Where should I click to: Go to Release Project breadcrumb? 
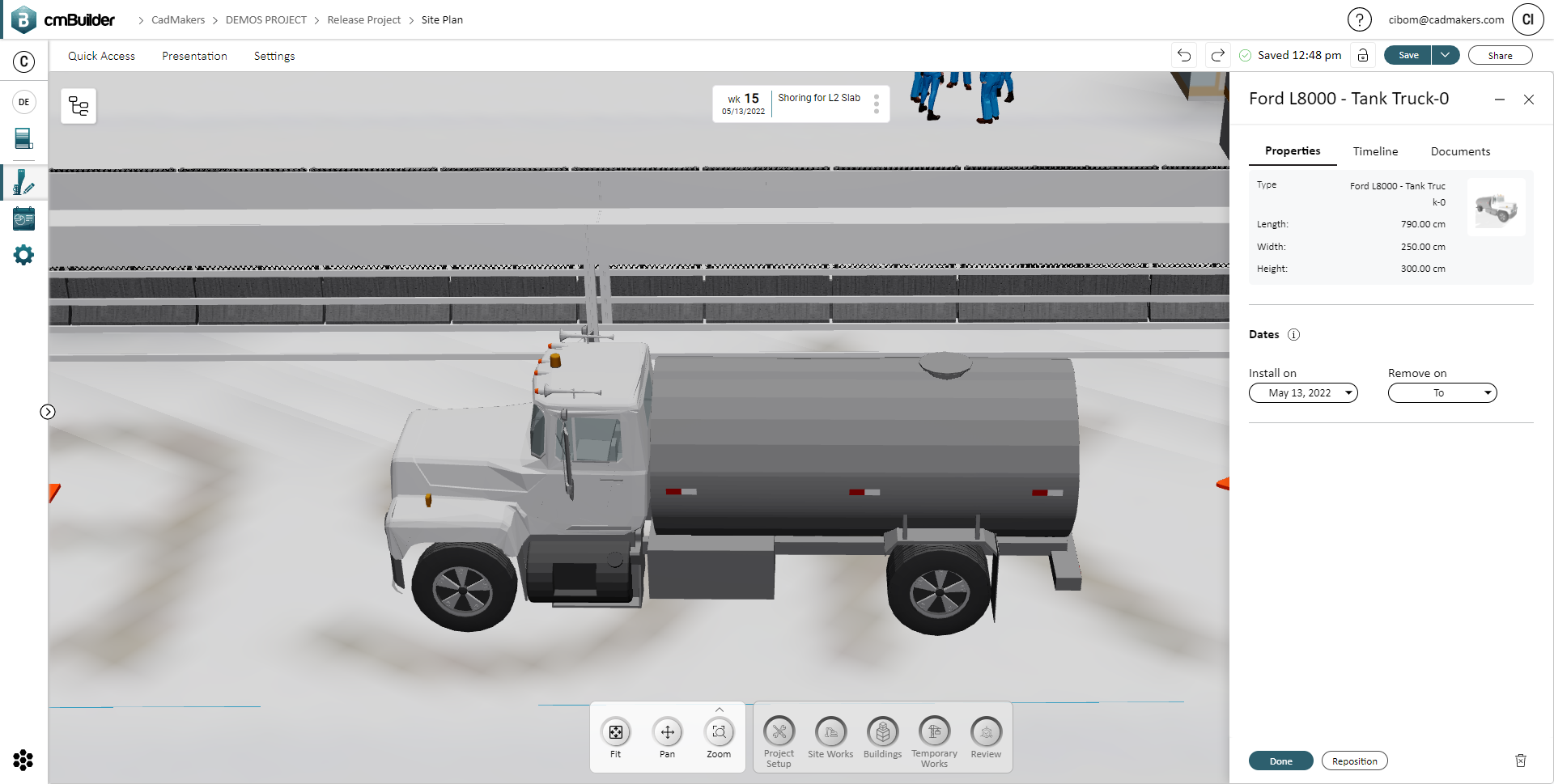click(364, 19)
